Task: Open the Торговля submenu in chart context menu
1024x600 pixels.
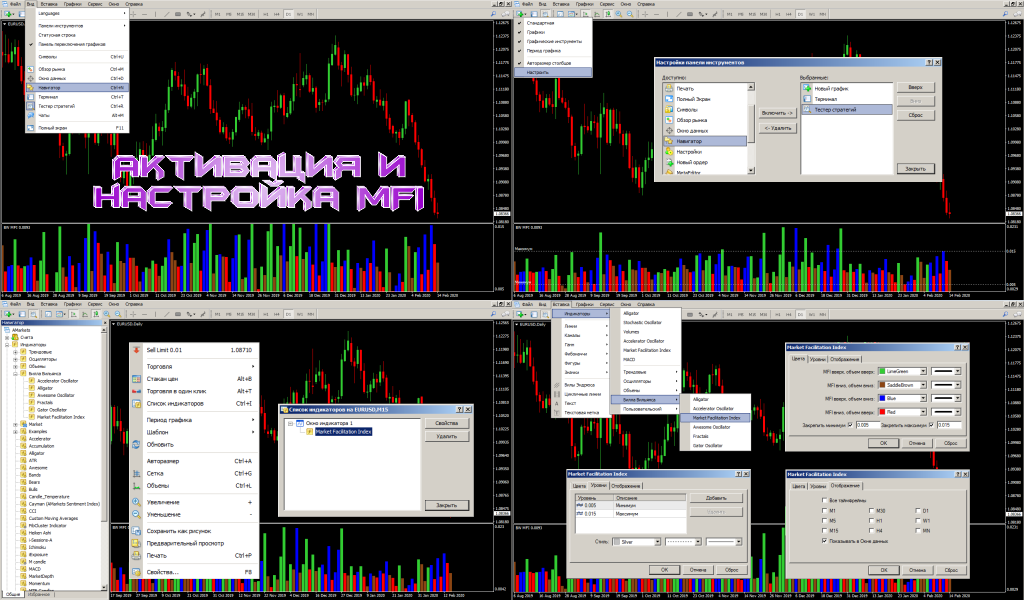Action: pyautogui.click(x=194, y=366)
